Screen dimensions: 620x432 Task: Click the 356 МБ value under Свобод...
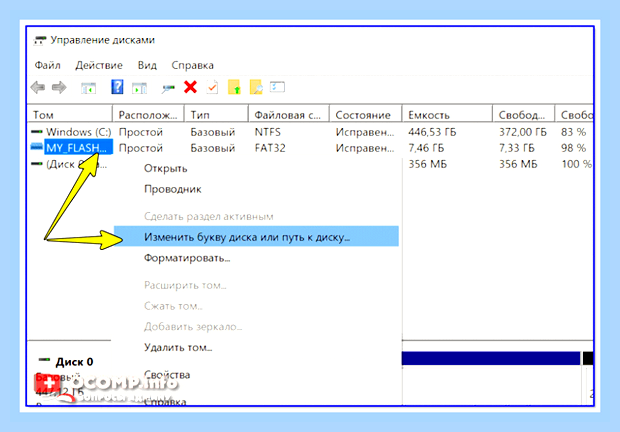point(518,164)
